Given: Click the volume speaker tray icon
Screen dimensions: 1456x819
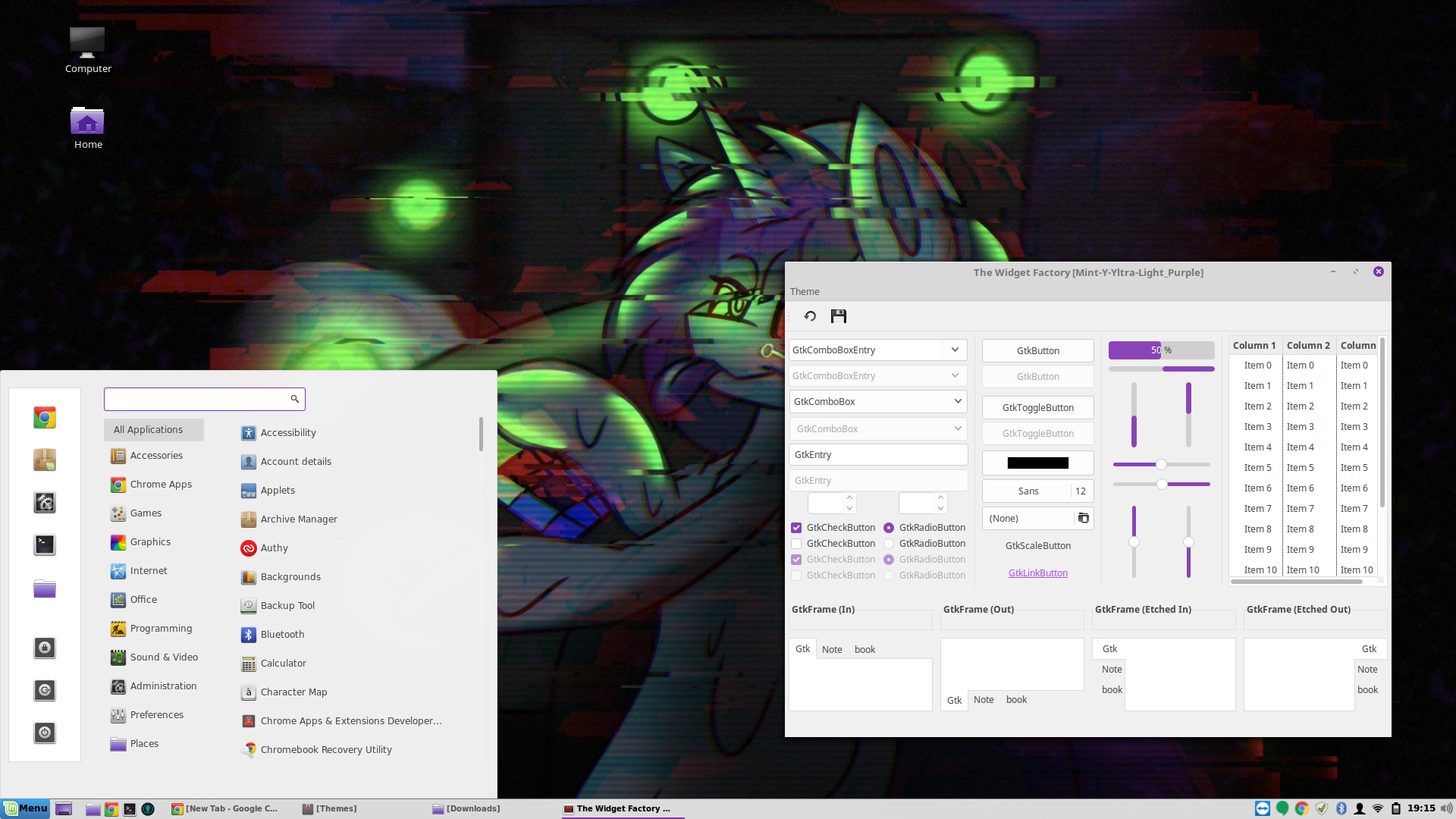Looking at the screenshot, I should click(1446, 808).
